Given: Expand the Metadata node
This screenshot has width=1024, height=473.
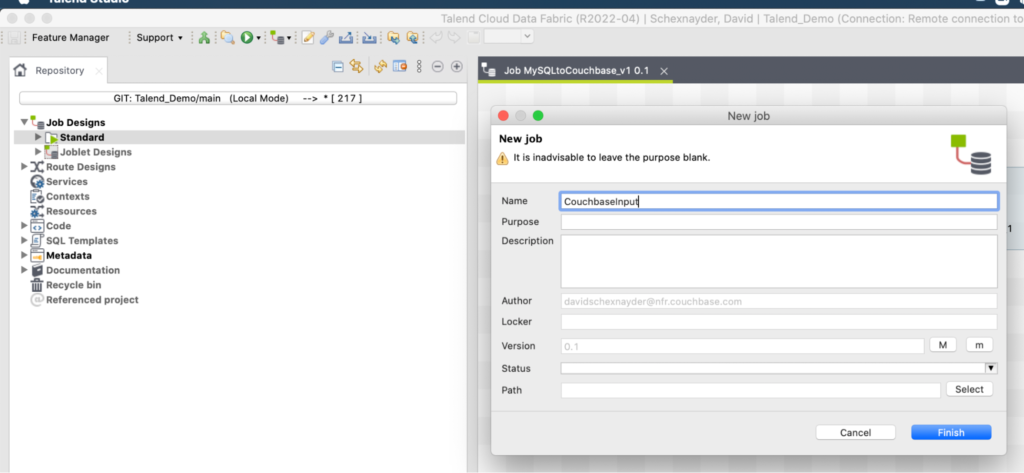Looking at the screenshot, I should pyautogui.click(x=24, y=255).
